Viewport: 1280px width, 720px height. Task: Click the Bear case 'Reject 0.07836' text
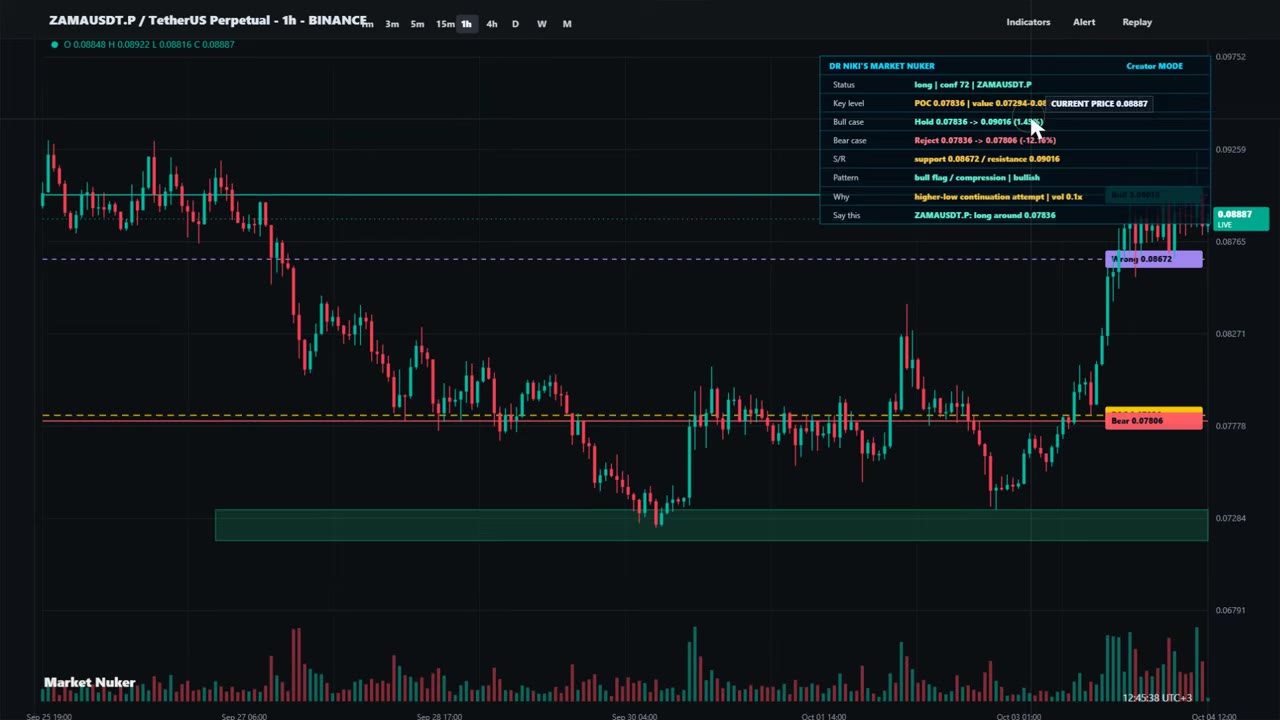[x=985, y=141]
